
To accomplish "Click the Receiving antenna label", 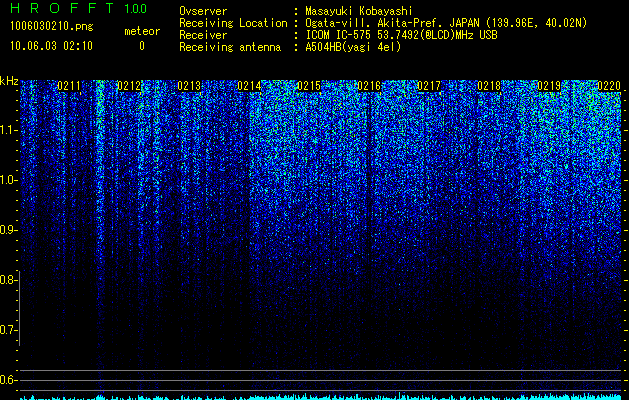I will click(x=230, y=47).
